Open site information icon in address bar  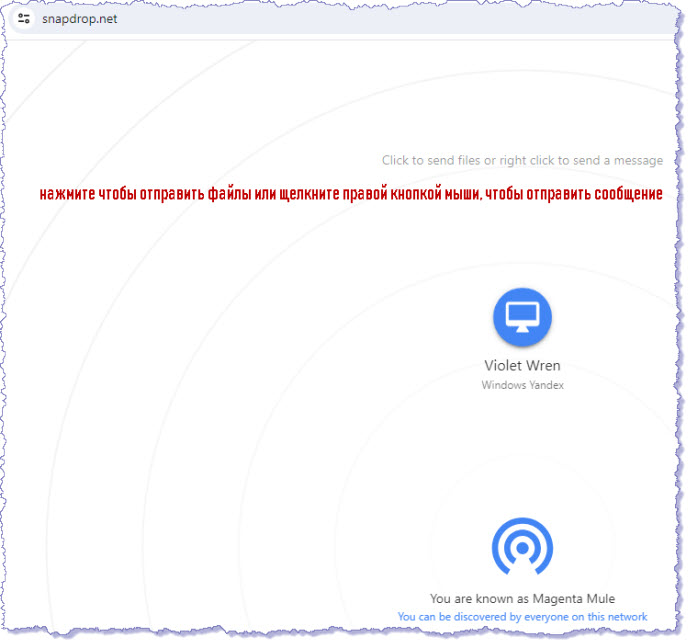pyautogui.click(x=24, y=19)
